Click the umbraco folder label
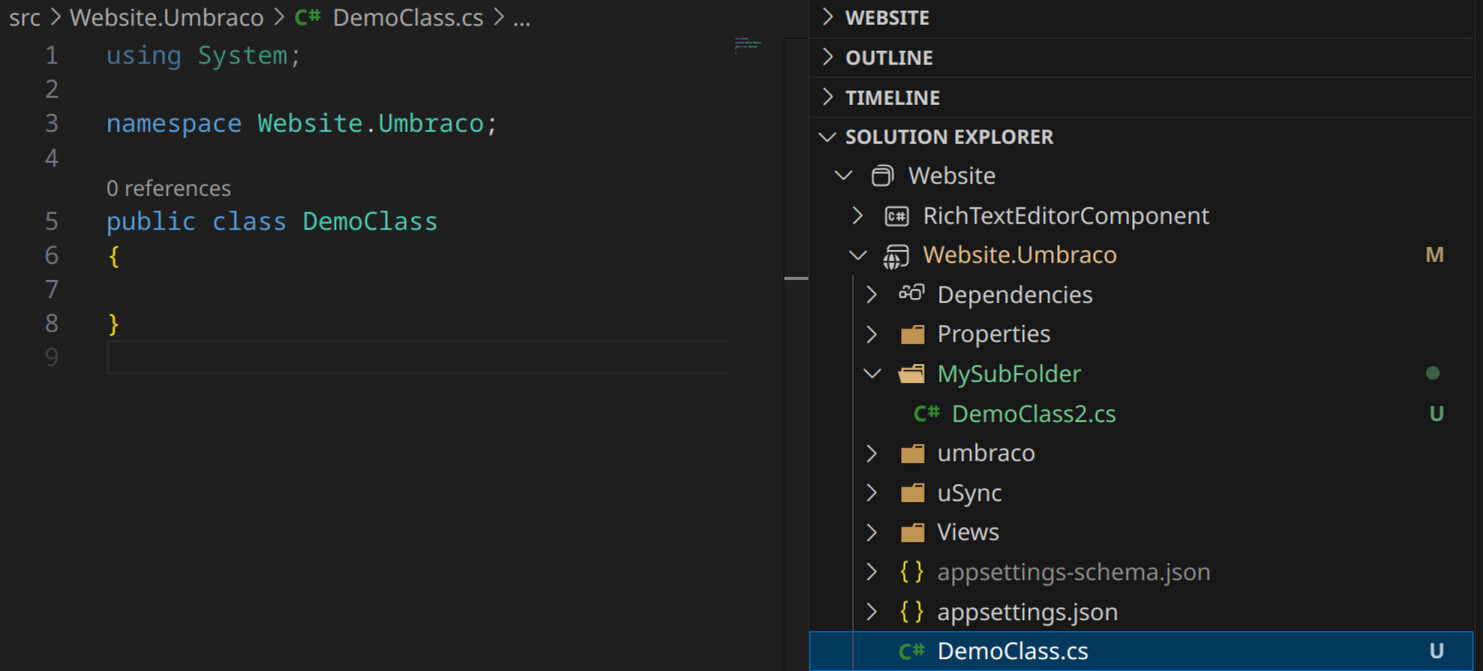Image resolution: width=1483 pixels, height=671 pixels. 986,453
